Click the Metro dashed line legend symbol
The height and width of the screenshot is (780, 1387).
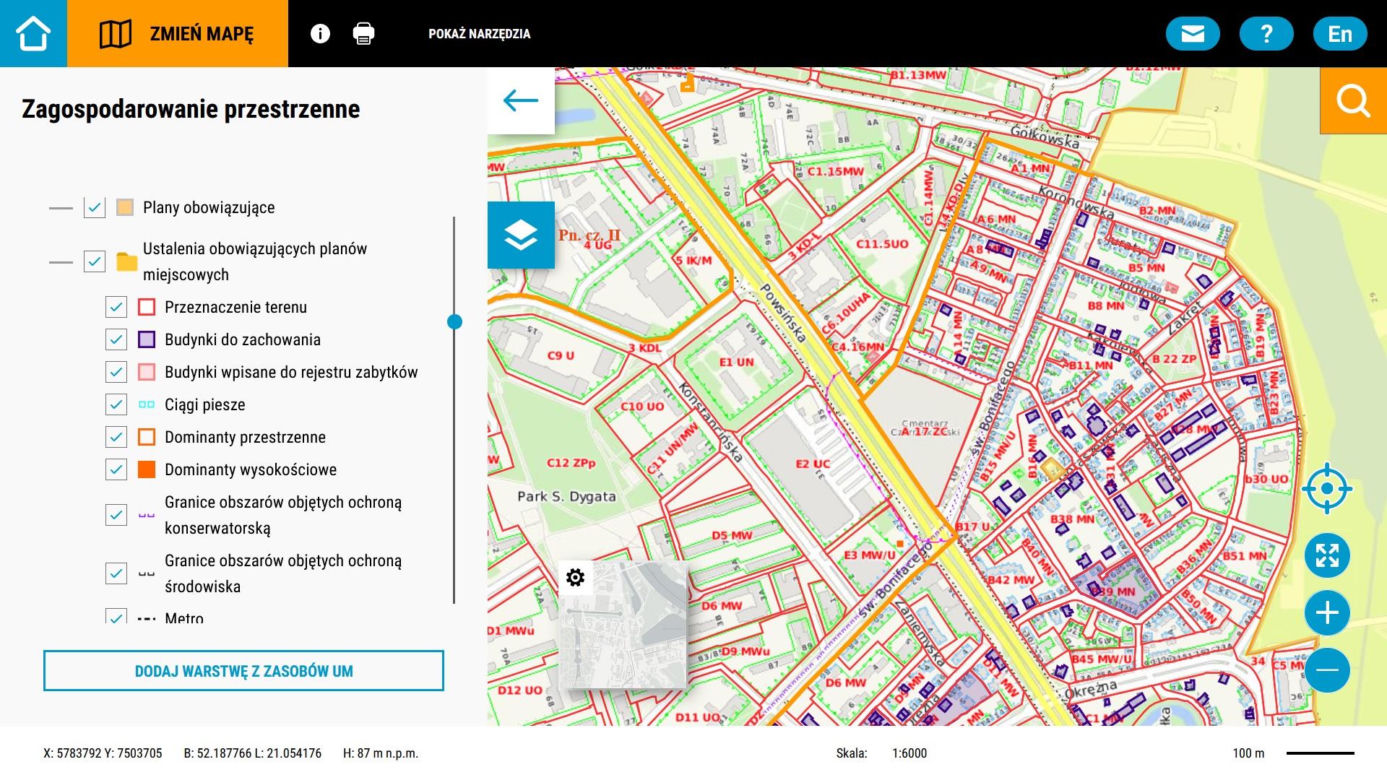coord(146,619)
